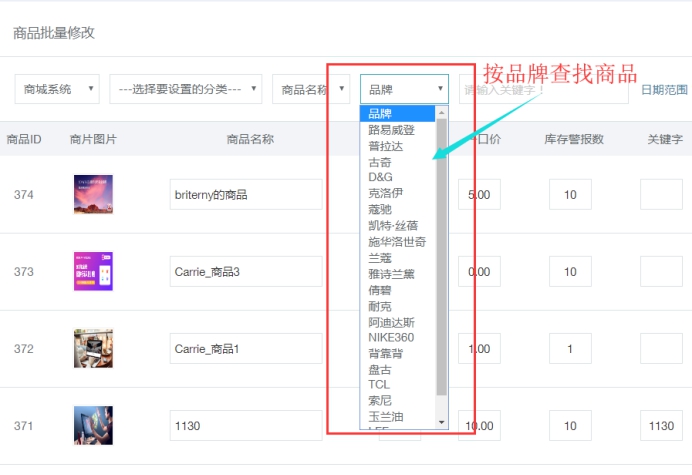Click the 商片图片 column header
The image size is (692, 475).
(x=93, y=139)
